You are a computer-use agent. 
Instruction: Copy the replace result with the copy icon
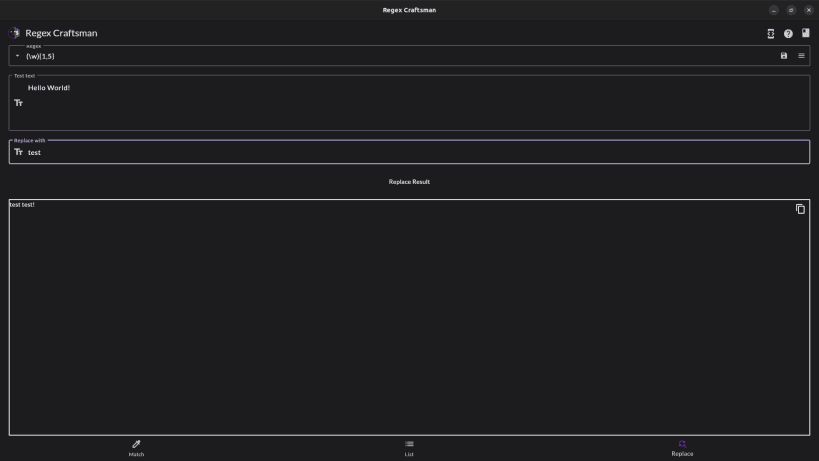800,209
